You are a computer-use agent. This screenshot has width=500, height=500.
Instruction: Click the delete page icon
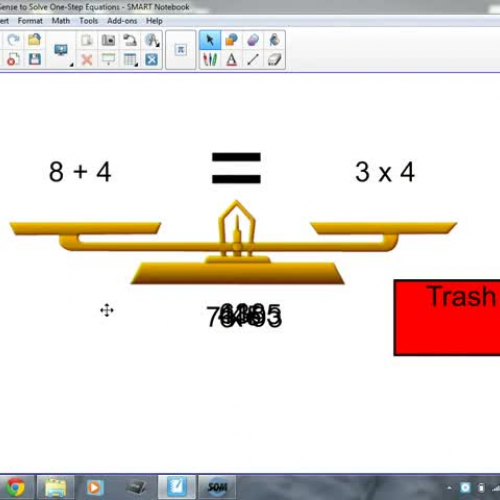click(13, 60)
